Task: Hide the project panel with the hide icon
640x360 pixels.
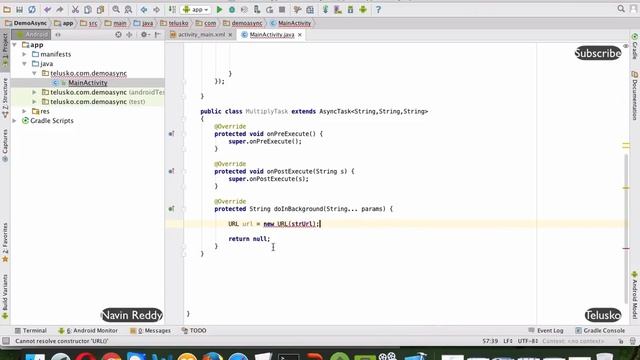Action: coord(158,35)
